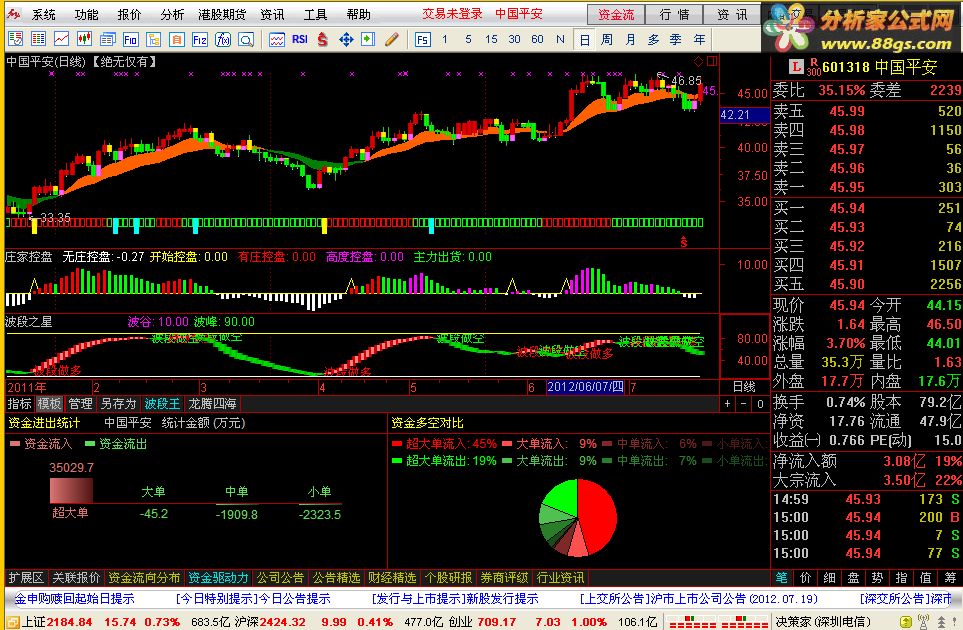The width and height of the screenshot is (963, 630).
Task: Click the plus zoom button under chart
Action: pos(727,403)
